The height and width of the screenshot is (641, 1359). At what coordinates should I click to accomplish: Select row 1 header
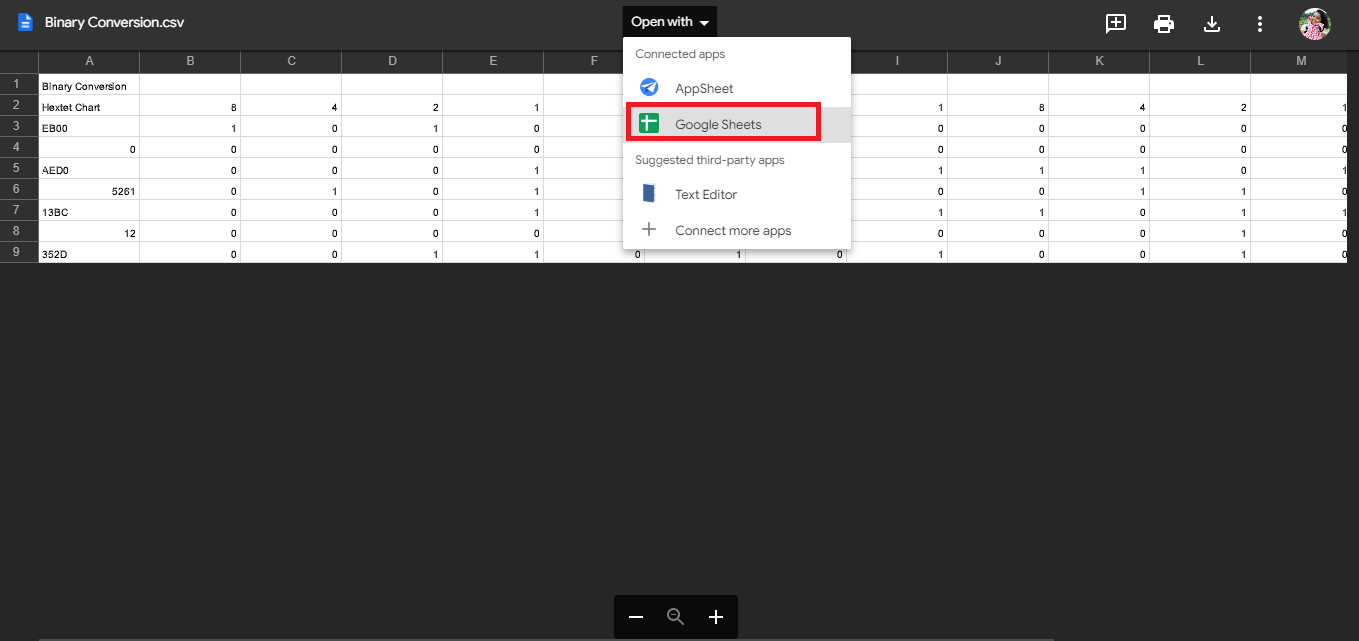(x=19, y=84)
